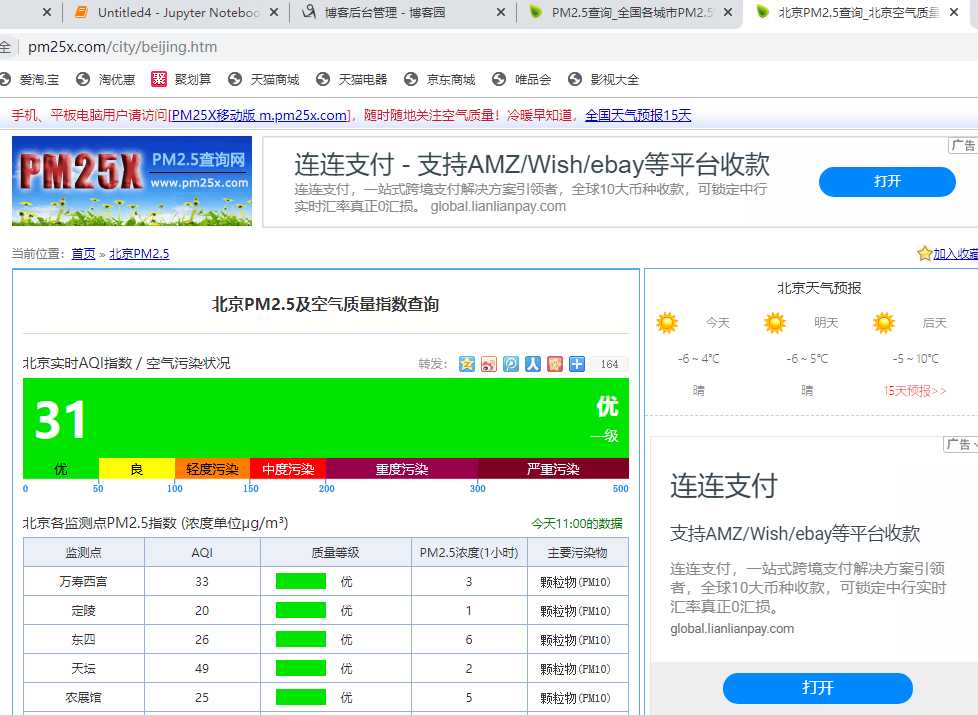The width and height of the screenshot is (978, 715).
Task: Click the star icon beside 加入收藏
Action: pos(924,253)
